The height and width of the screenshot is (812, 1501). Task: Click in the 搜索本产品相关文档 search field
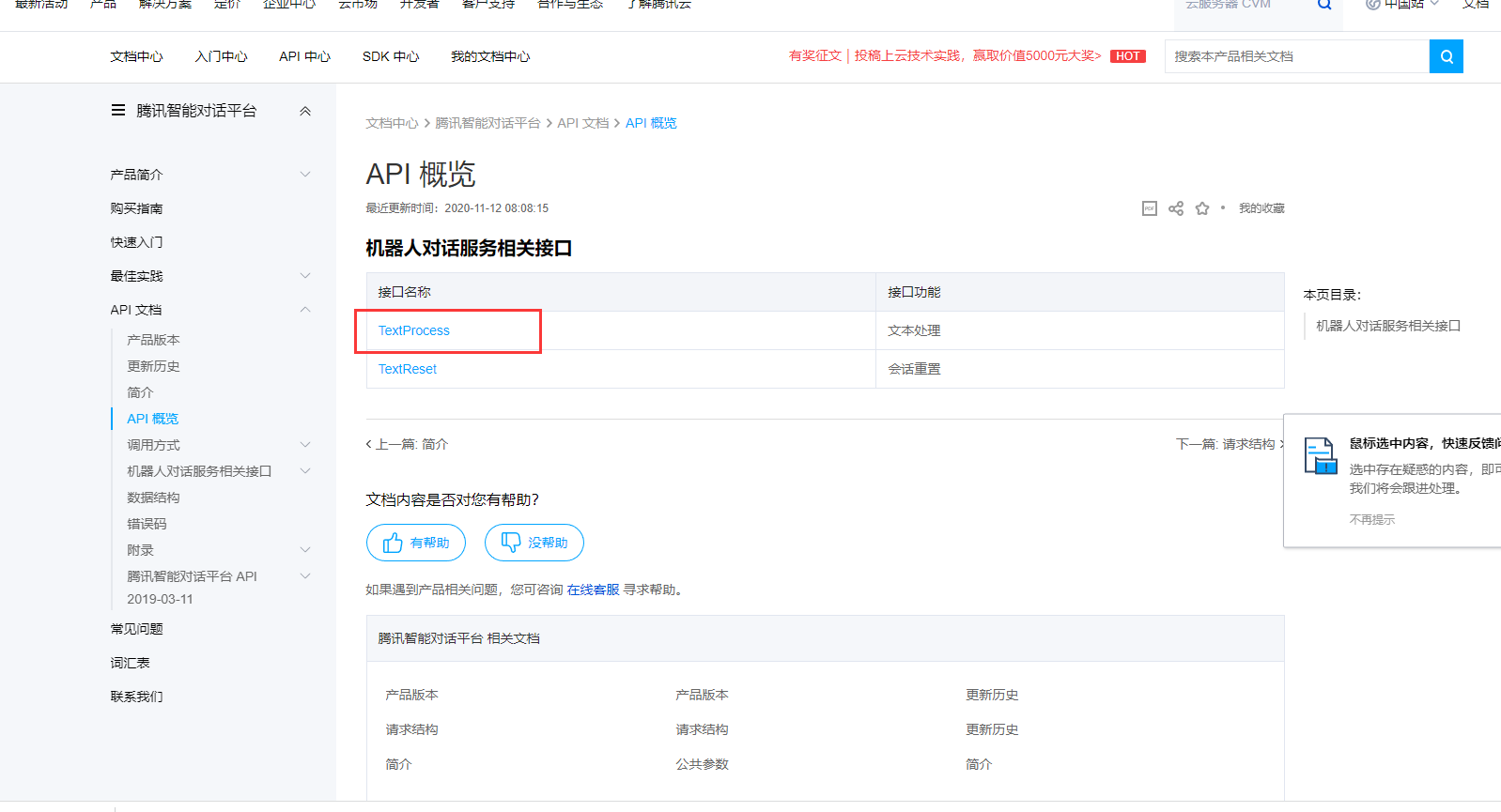pyautogui.click(x=1296, y=56)
